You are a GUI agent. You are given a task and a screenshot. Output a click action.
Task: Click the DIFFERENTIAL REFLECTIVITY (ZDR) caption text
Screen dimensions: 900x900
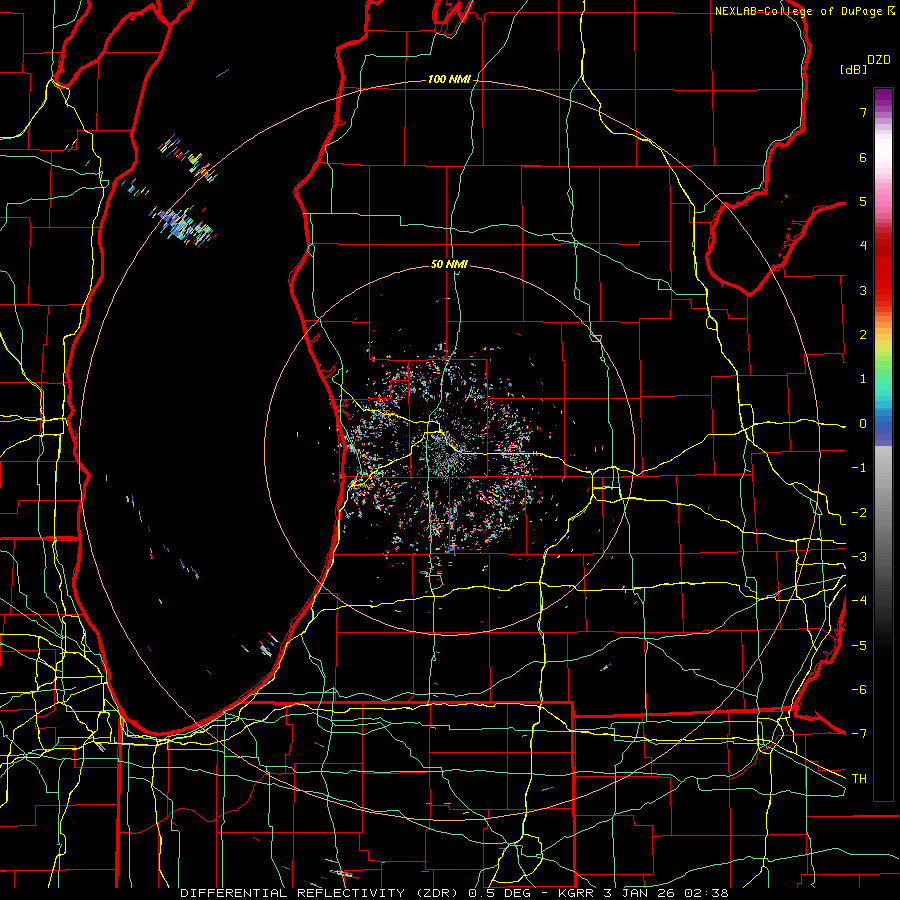click(x=321, y=893)
